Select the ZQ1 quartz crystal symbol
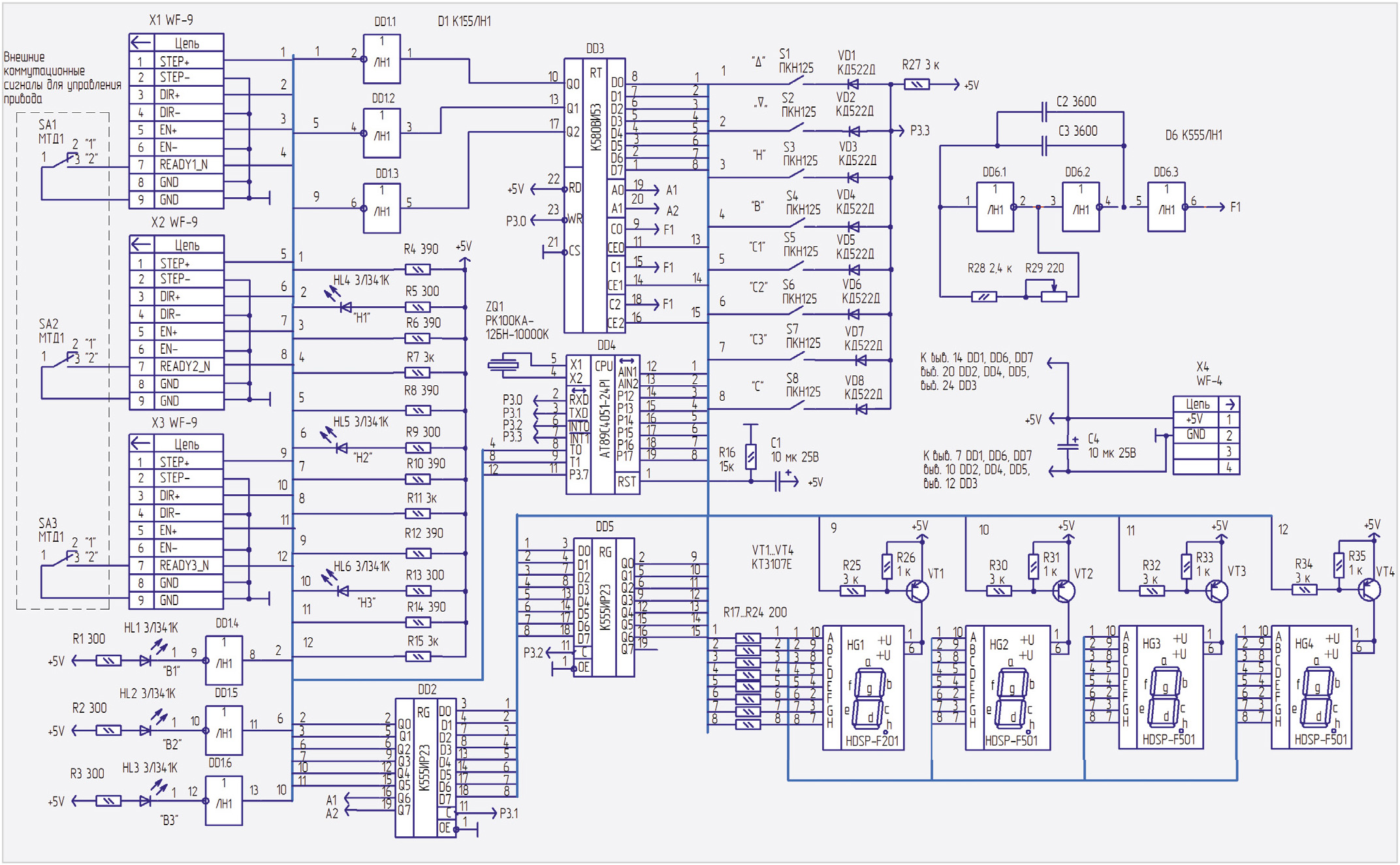The width and height of the screenshot is (1400, 865). (x=503, y=366)
